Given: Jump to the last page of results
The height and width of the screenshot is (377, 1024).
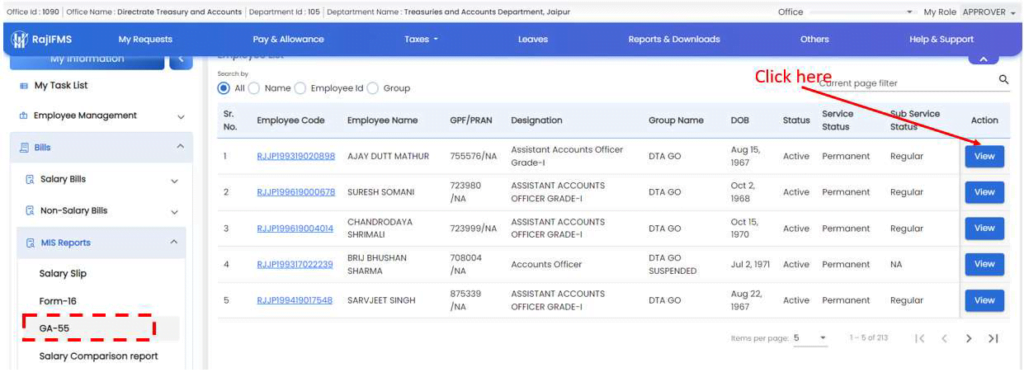Looking at the screenshot, I should pos(993,338).
